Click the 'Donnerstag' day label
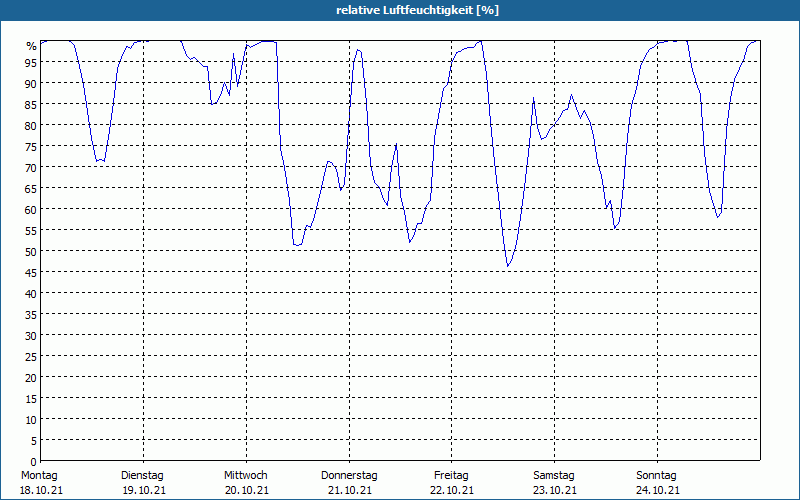This screenshot has width=800, height=500. click(349, 476)
